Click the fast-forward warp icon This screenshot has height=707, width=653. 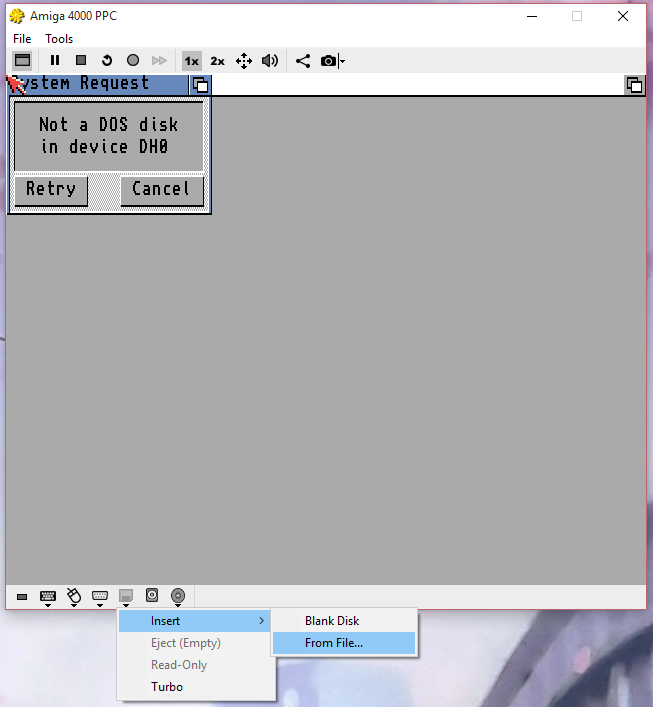click(x=159, y=60)
